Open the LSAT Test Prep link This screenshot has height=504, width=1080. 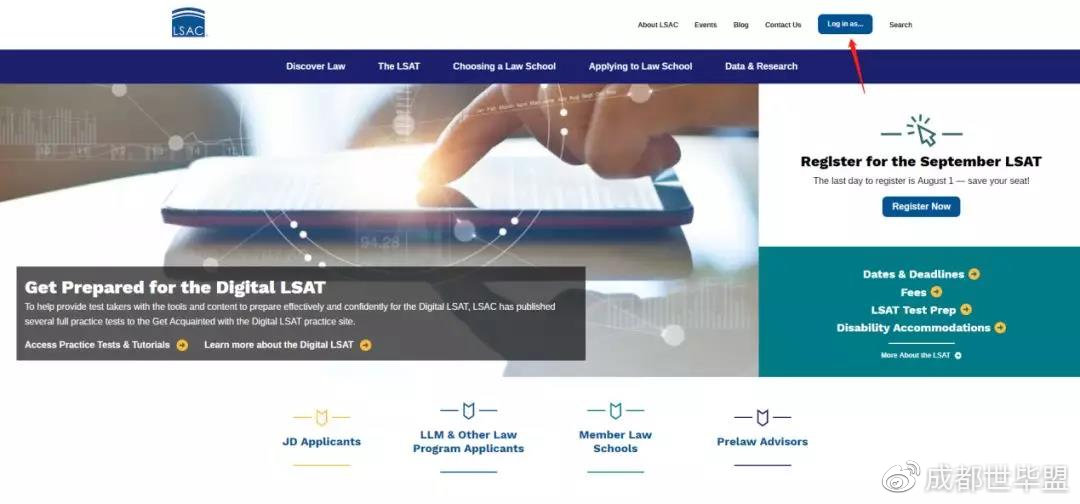913,310
